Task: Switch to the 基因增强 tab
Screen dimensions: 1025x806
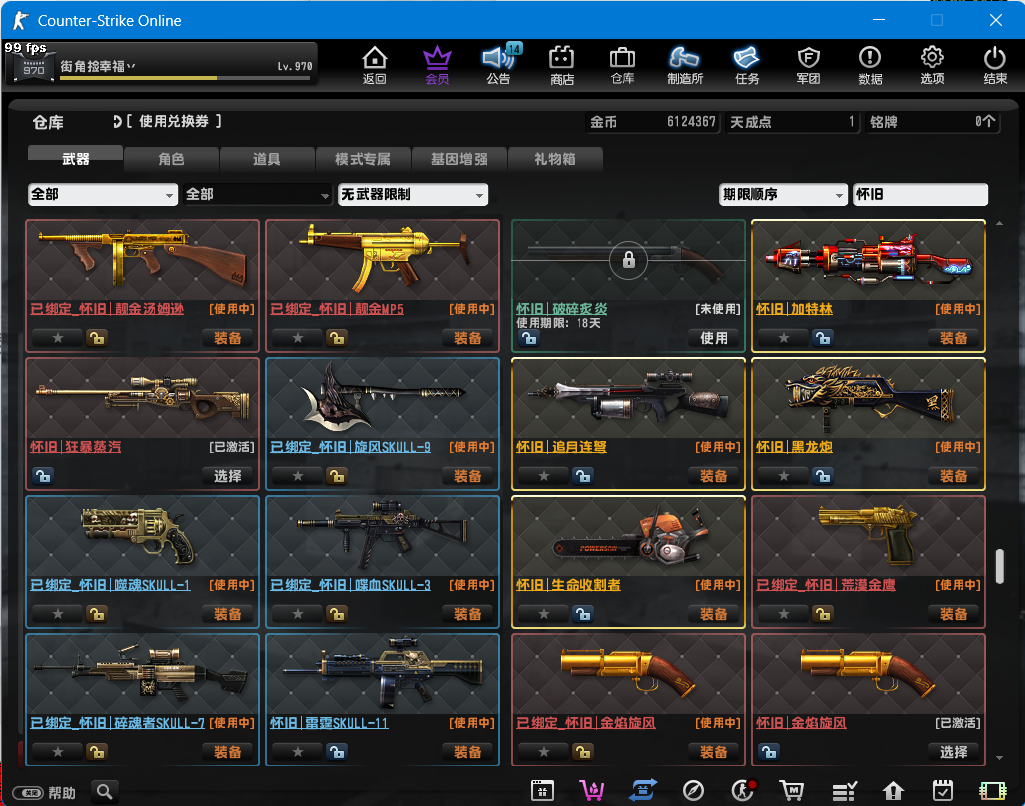Action: (x=459, y=159)
